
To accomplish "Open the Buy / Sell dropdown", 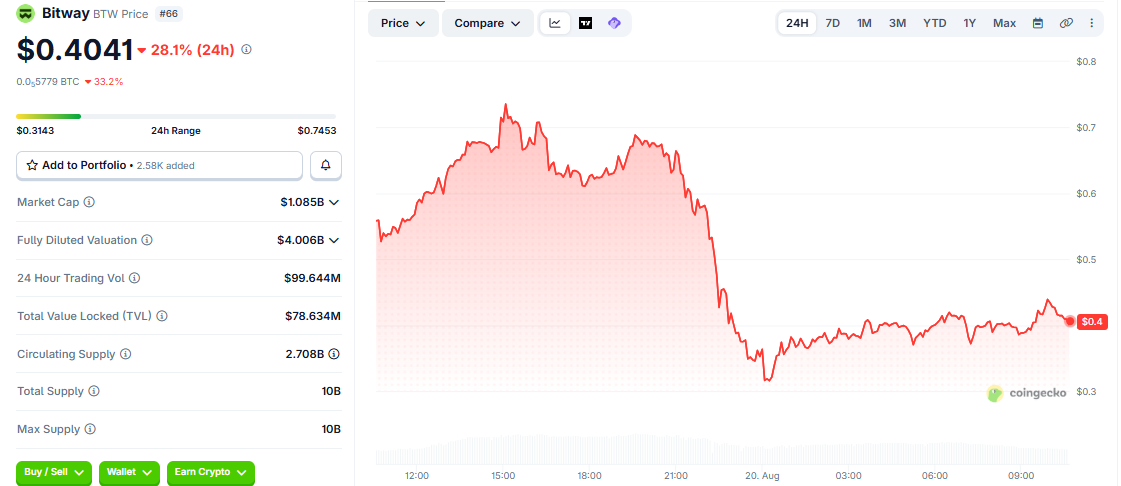I will pyautogui.click(x=54, y=472).
